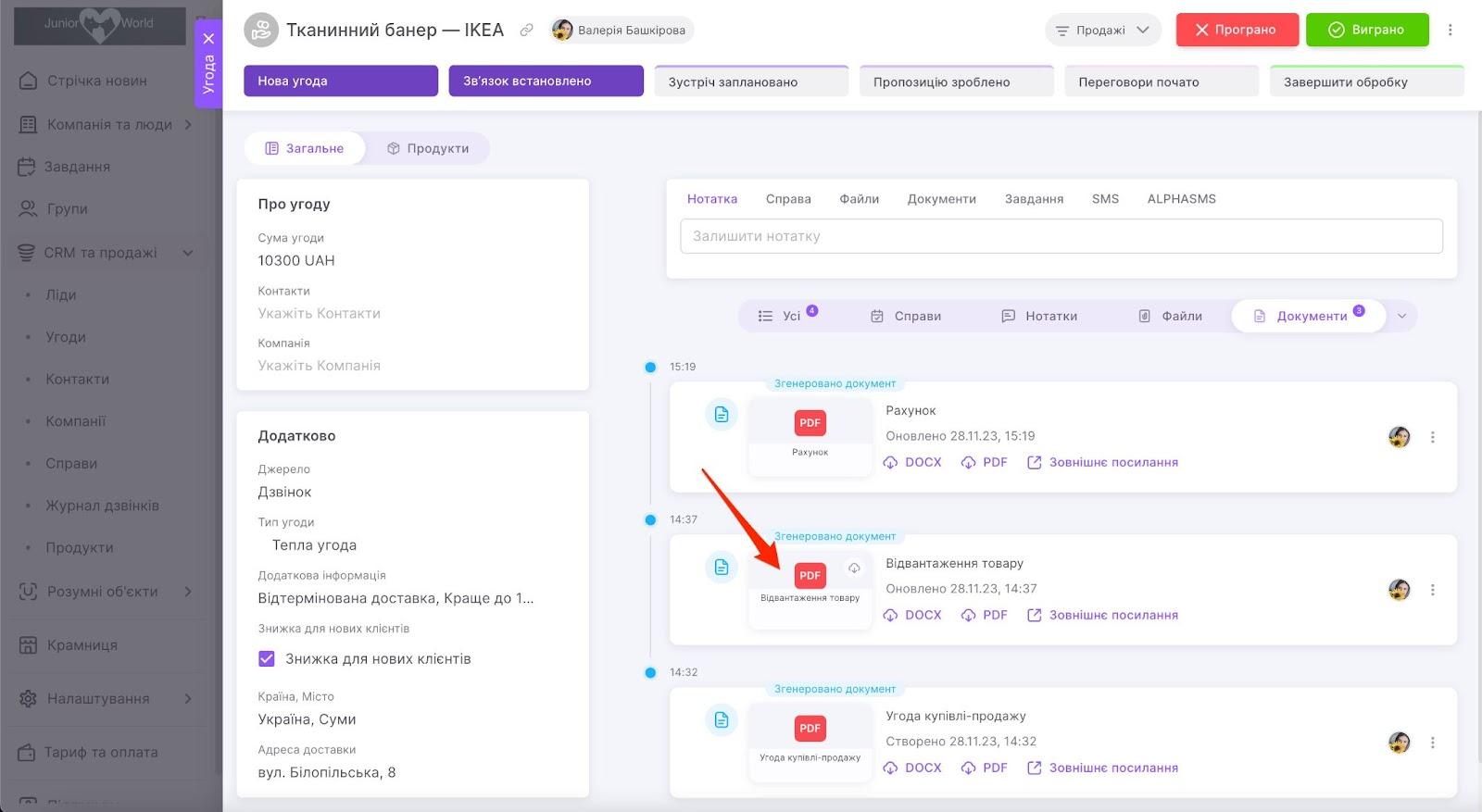Download cloud icon on Відвантаження товару thumbnail

click(x=854, y=568)
